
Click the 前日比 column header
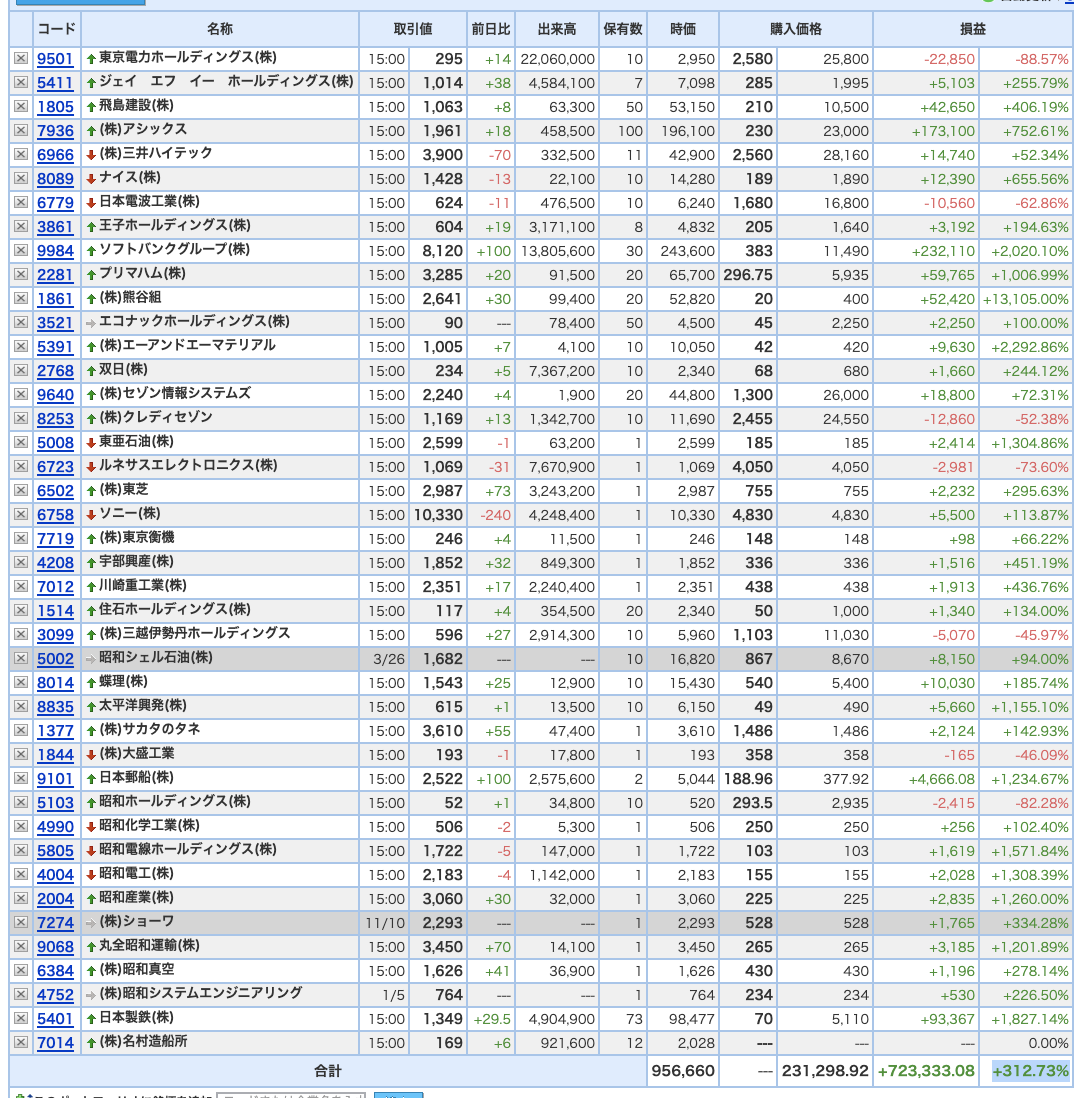[x=491, y=29]
